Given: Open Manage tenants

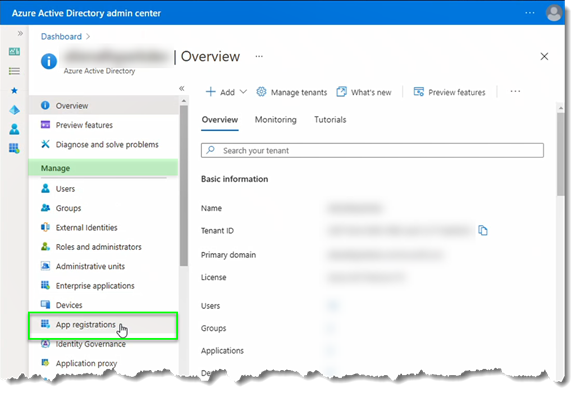Looking at the screenshot, I should (x=292, y=92).
